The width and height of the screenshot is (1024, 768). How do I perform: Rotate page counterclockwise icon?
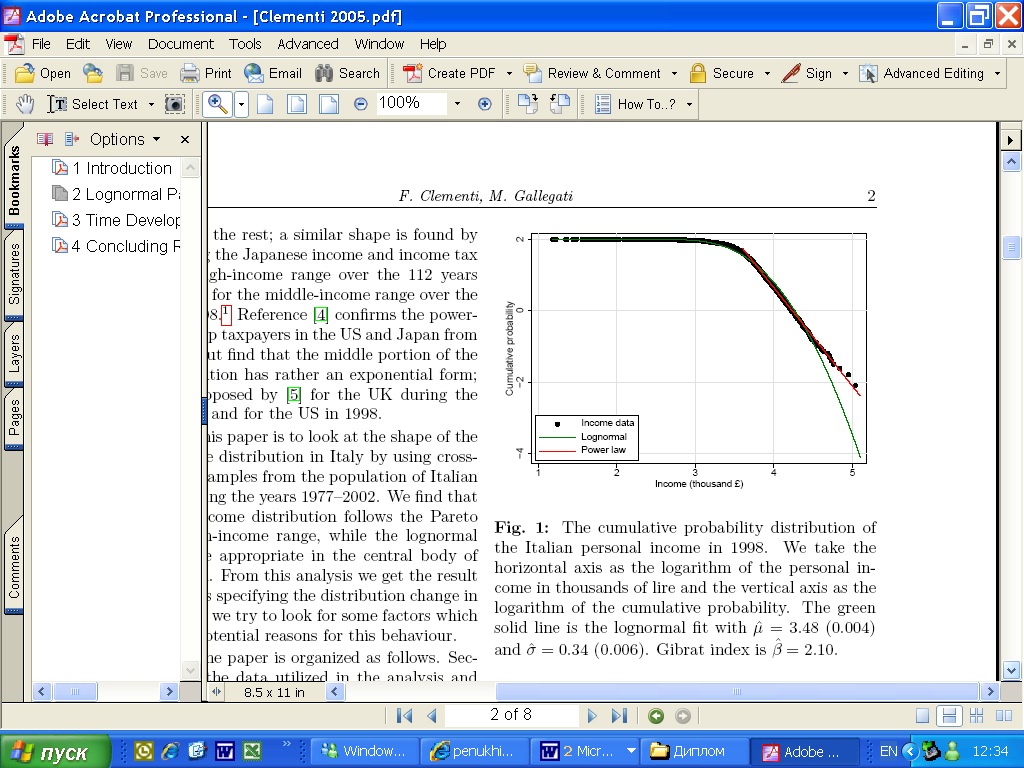click(x=560, y=104)
